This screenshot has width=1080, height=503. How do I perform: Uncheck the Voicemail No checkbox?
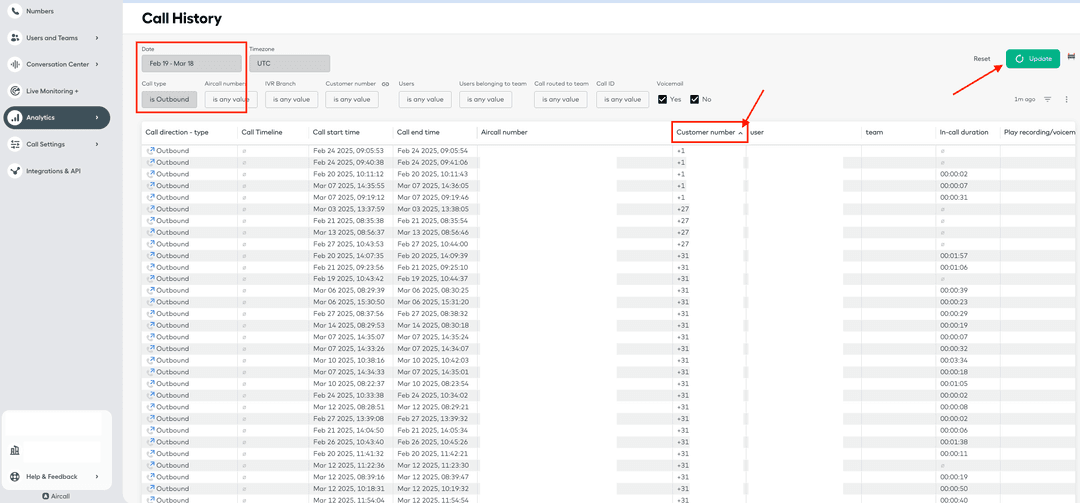[x=694, y=99]
